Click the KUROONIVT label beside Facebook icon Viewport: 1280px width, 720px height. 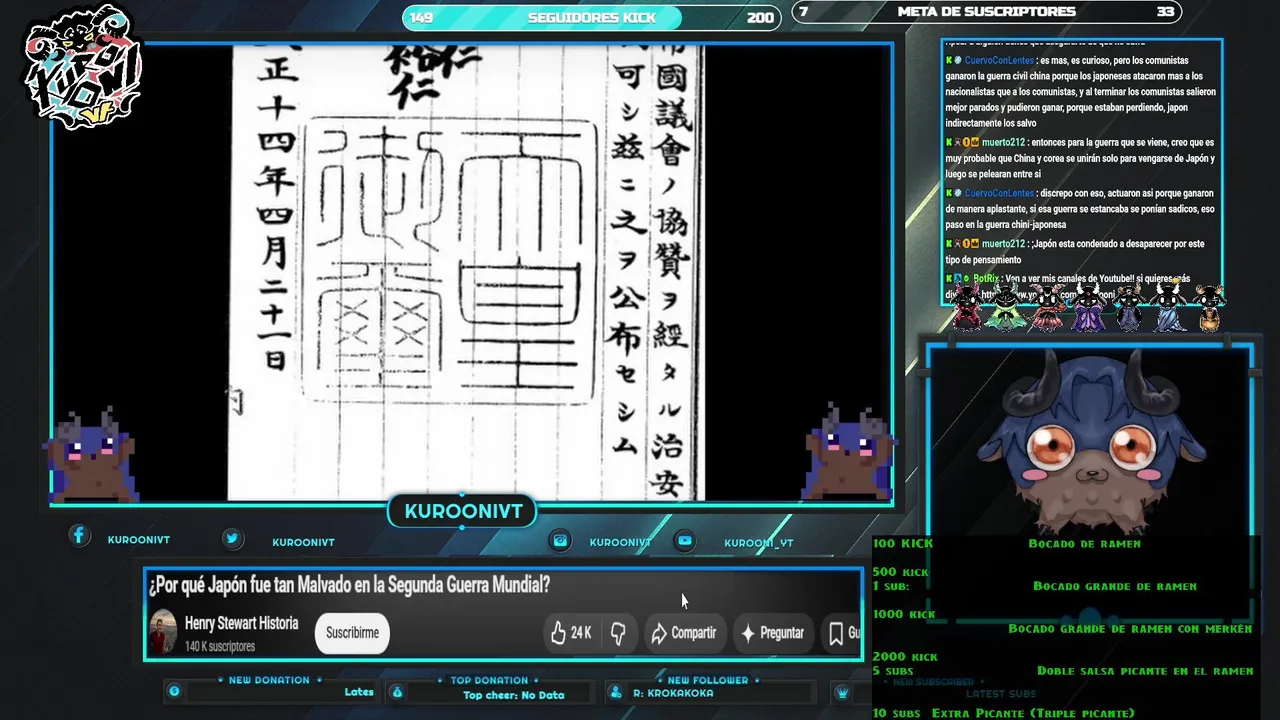point(138,540)
